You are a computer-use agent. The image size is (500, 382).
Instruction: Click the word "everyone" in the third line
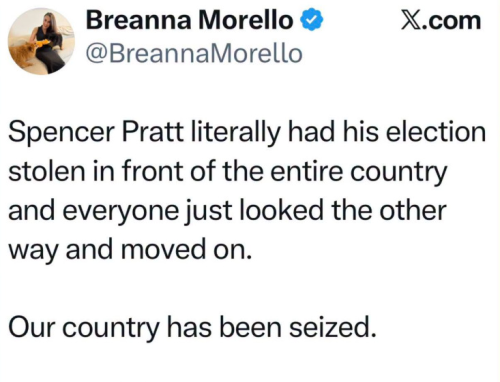pos(120,211)
